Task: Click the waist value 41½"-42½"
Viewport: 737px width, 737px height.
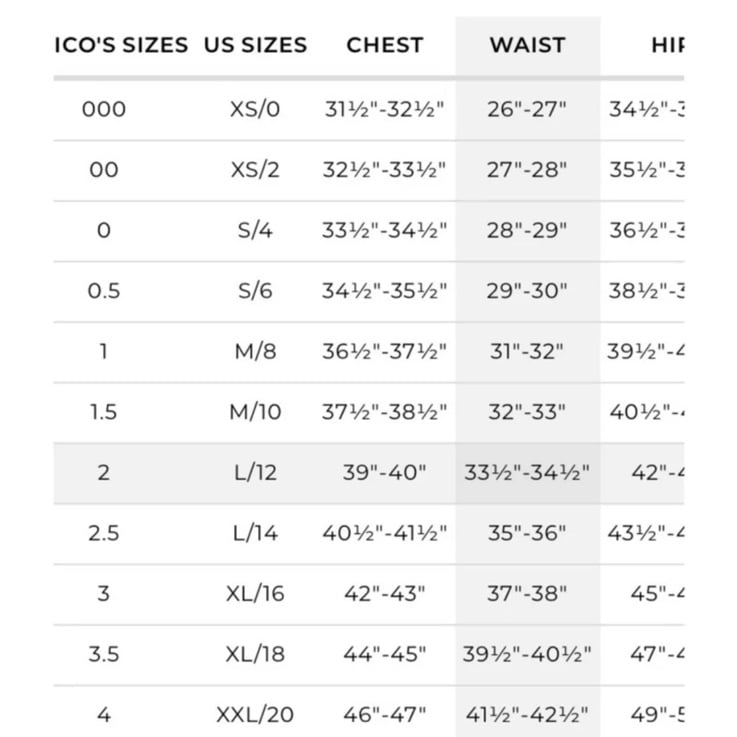Action: [x=527, y=715]
